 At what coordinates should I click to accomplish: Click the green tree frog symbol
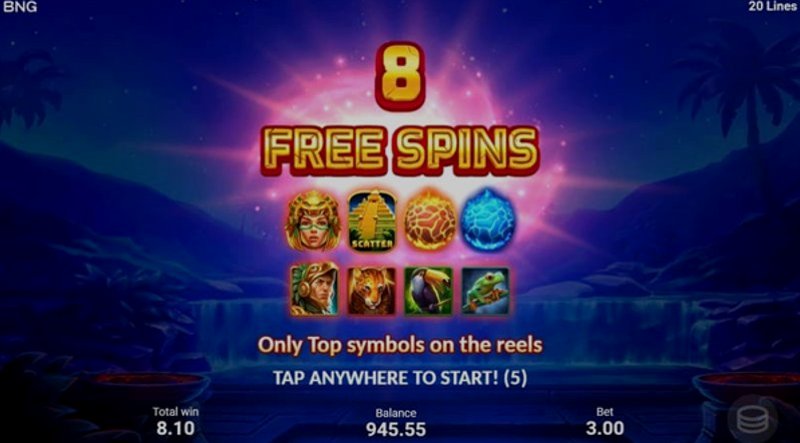tap(486, 290)
